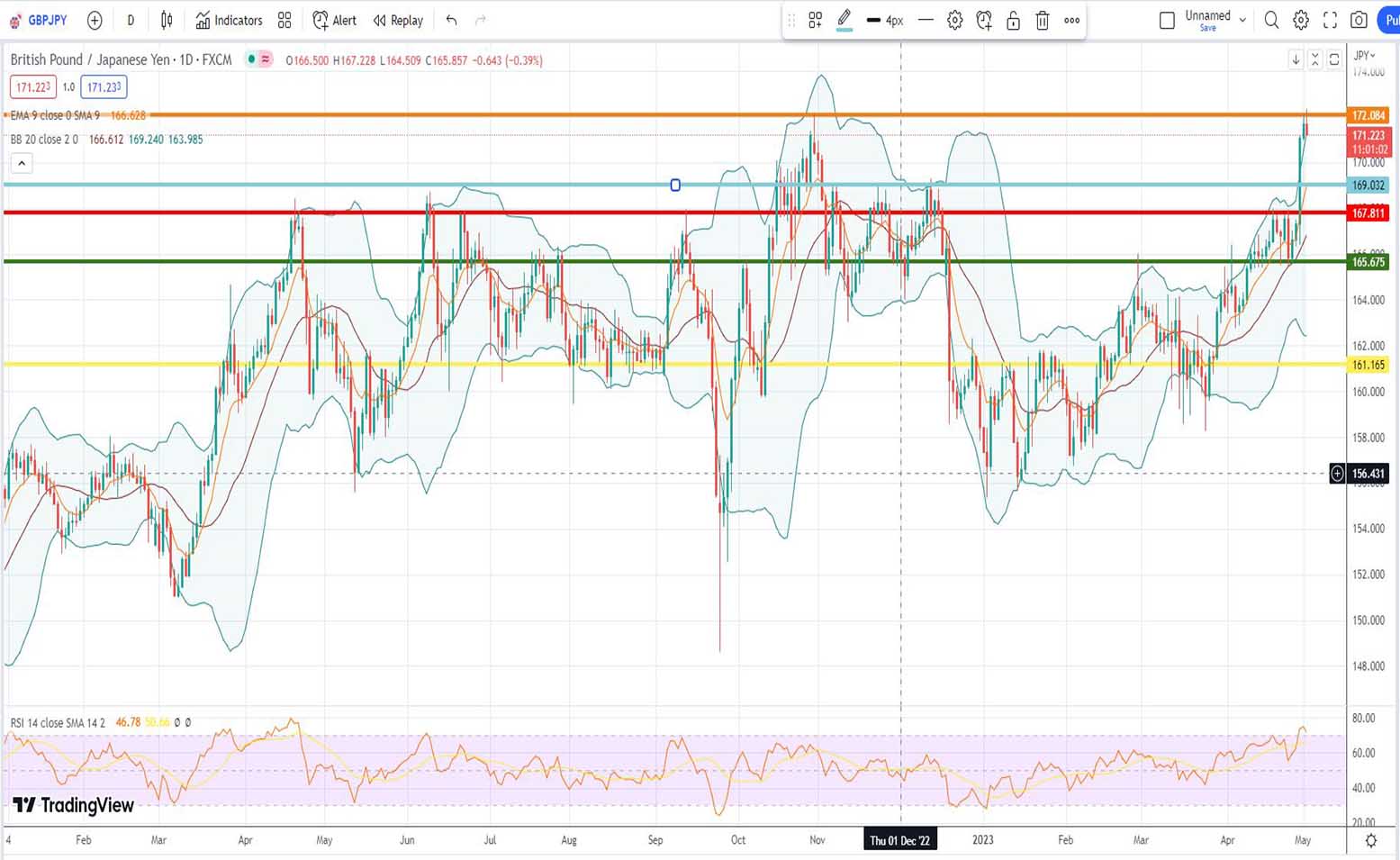Toggle the layout square checkbox beside Unnamed

[1167, 20]
